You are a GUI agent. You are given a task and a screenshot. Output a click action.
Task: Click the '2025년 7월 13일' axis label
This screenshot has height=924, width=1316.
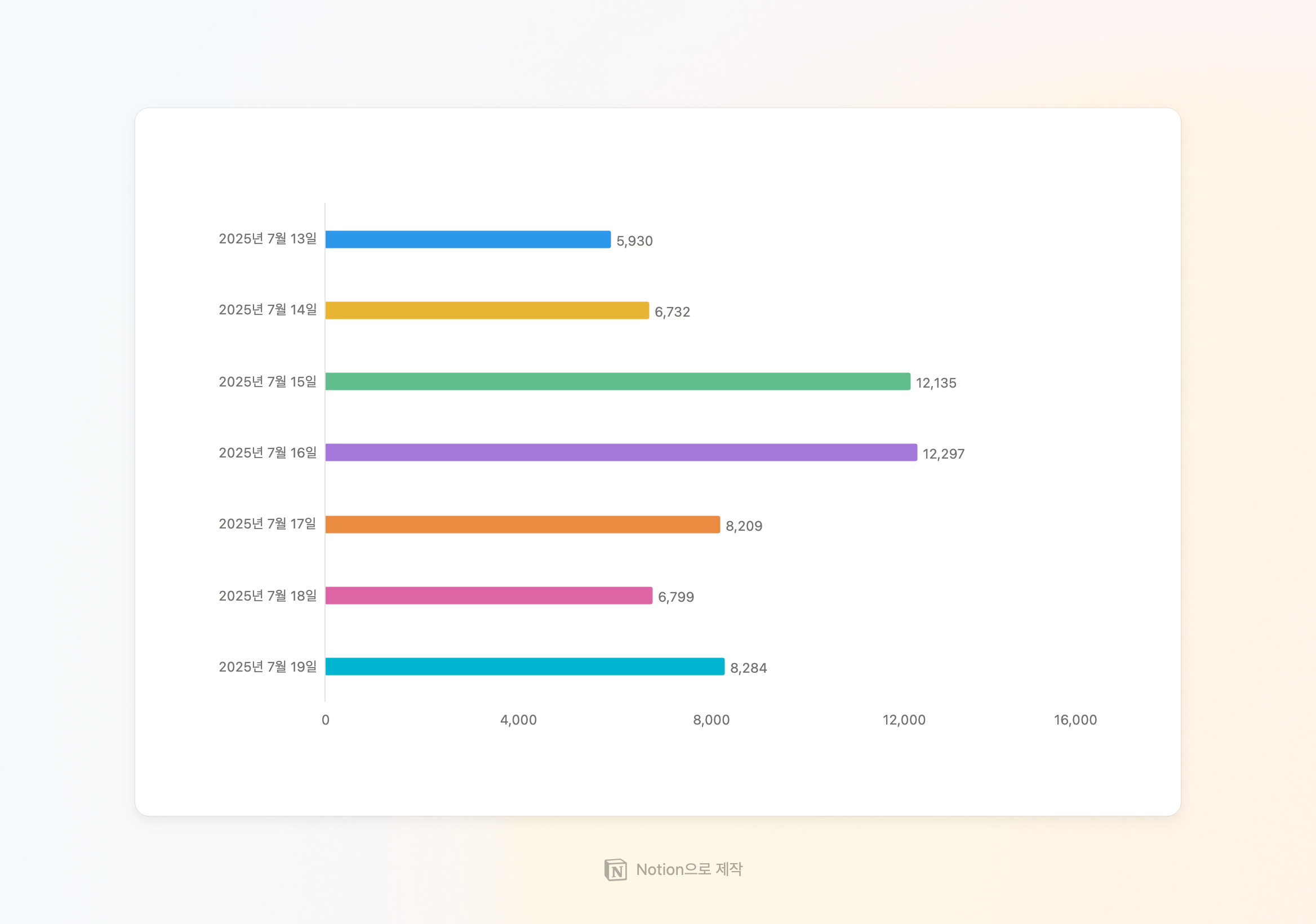coord(268,239)
